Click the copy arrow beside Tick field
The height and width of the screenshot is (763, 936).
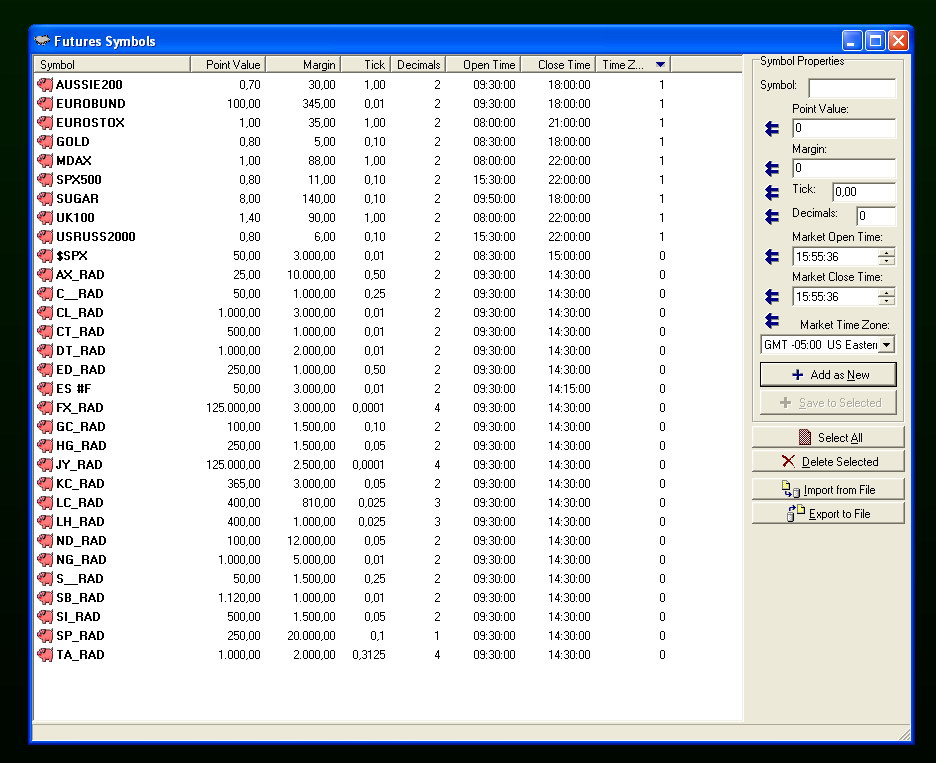[x=772, y=192]
